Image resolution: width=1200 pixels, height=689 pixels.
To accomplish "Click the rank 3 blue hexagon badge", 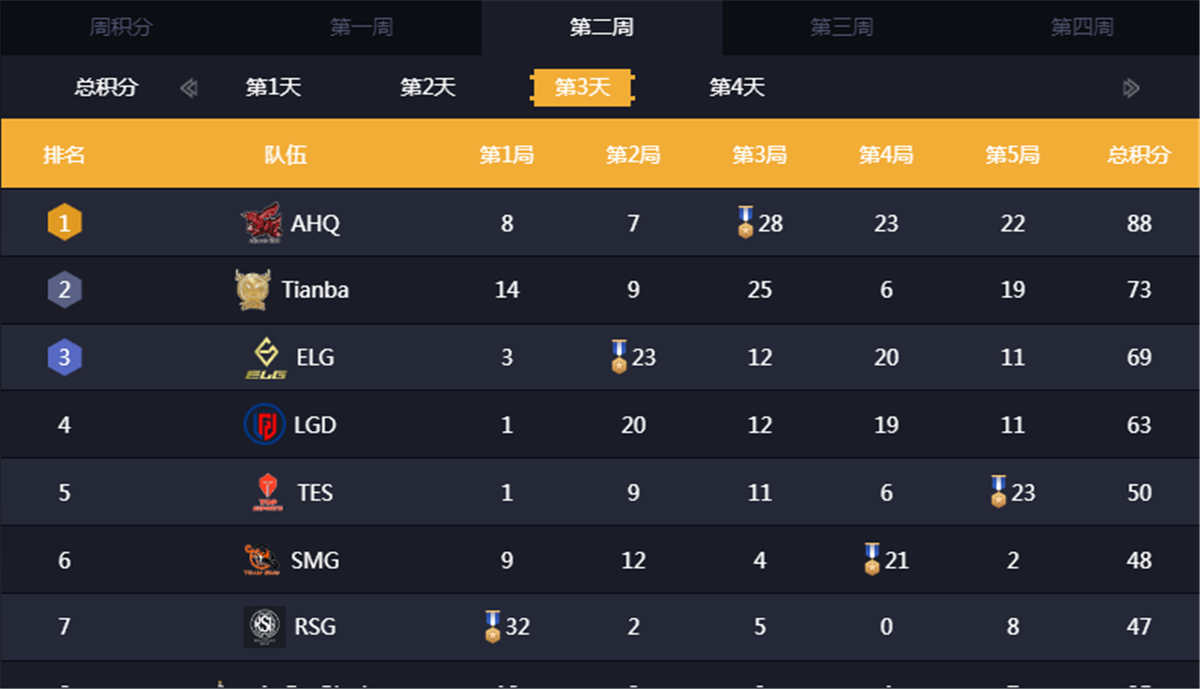I will coord(64,357).
